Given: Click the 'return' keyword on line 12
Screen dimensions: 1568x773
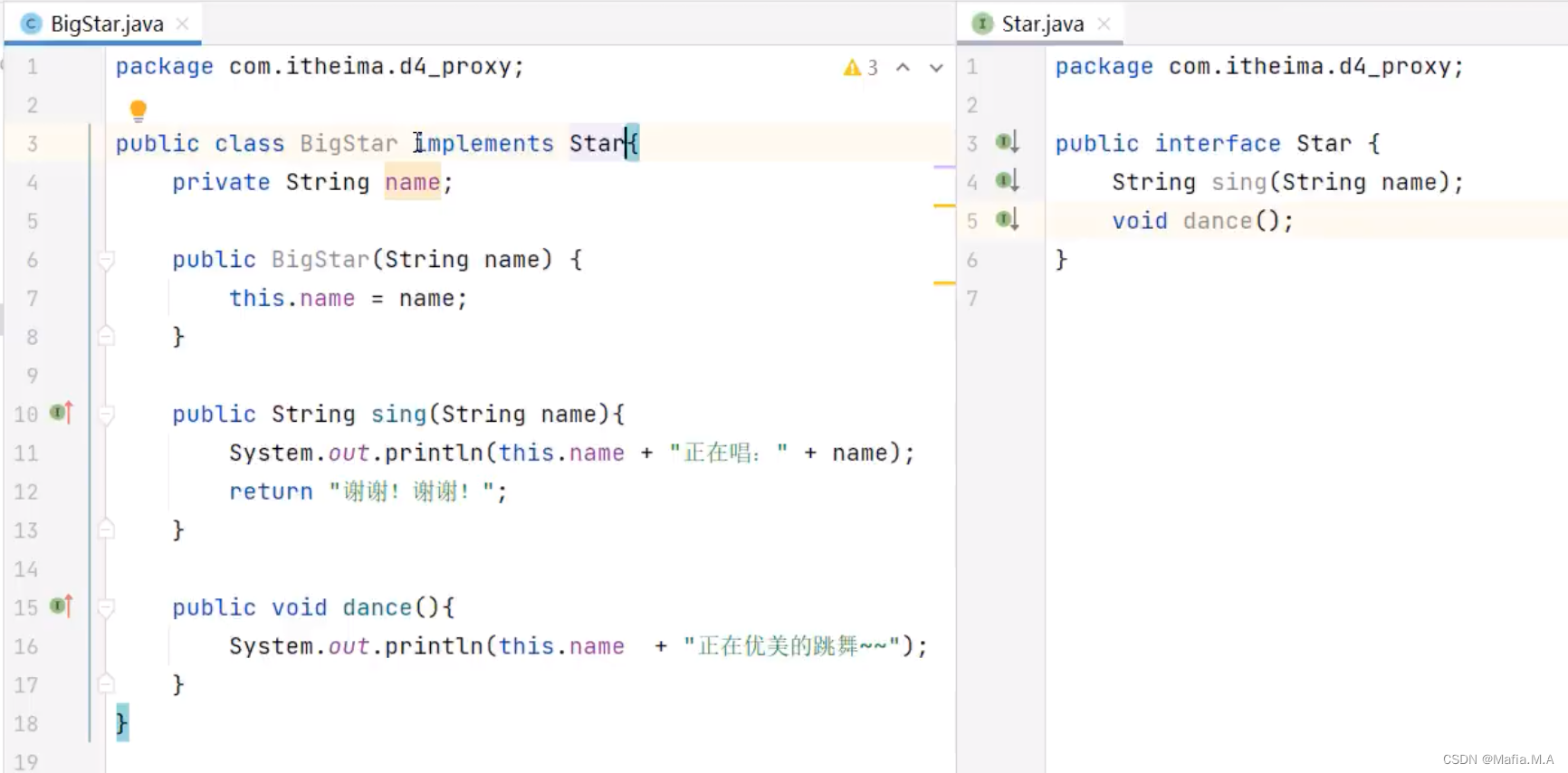Looking at the screenshot, I should click(x=271, y=491).
